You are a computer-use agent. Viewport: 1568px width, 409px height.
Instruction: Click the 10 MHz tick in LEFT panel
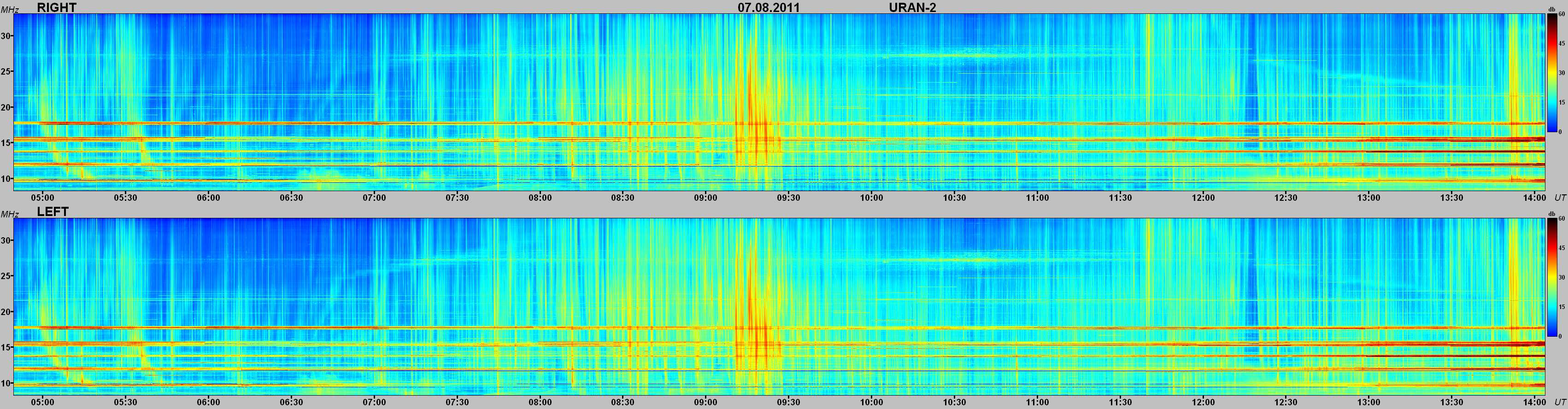coord(6,383)
